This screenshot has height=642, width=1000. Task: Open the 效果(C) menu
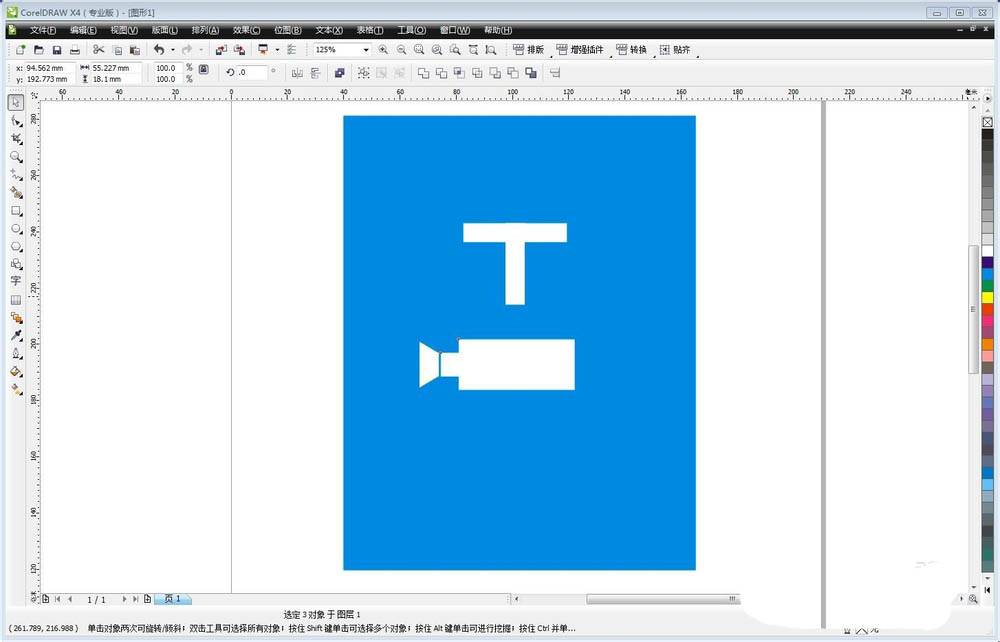pos(246,30)
